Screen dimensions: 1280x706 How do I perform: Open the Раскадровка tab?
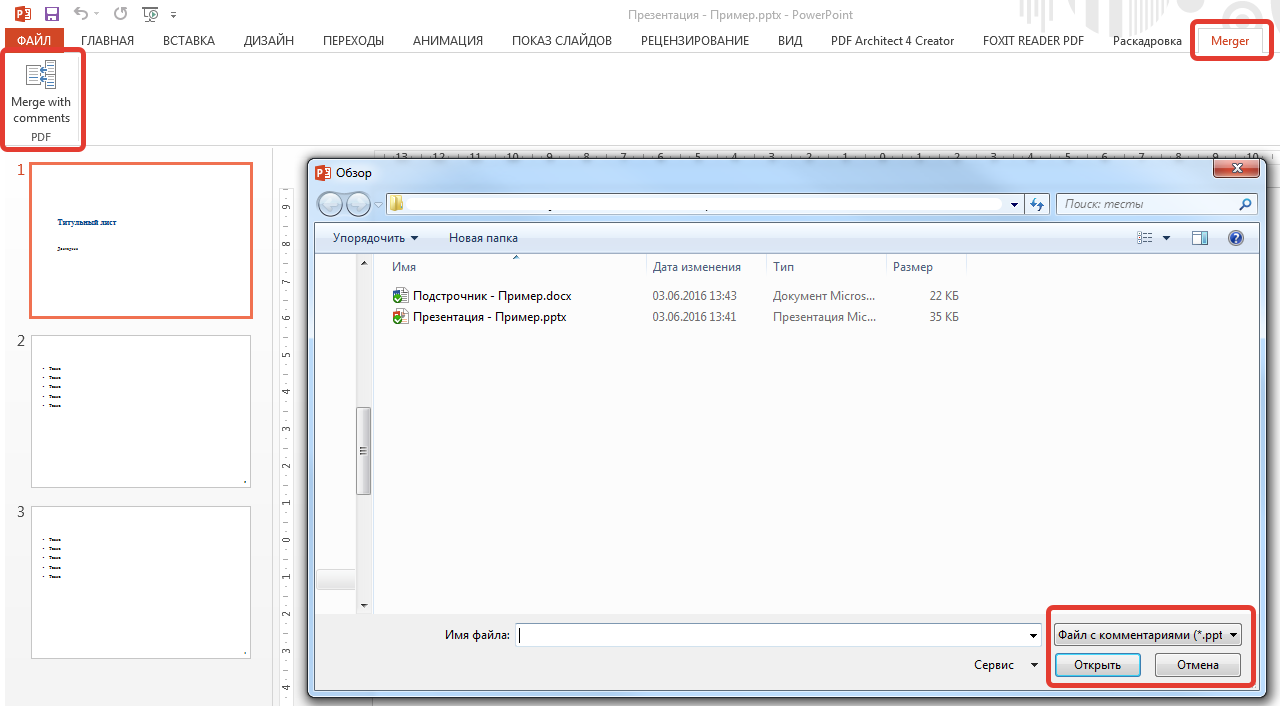[x=1147, y=41]
